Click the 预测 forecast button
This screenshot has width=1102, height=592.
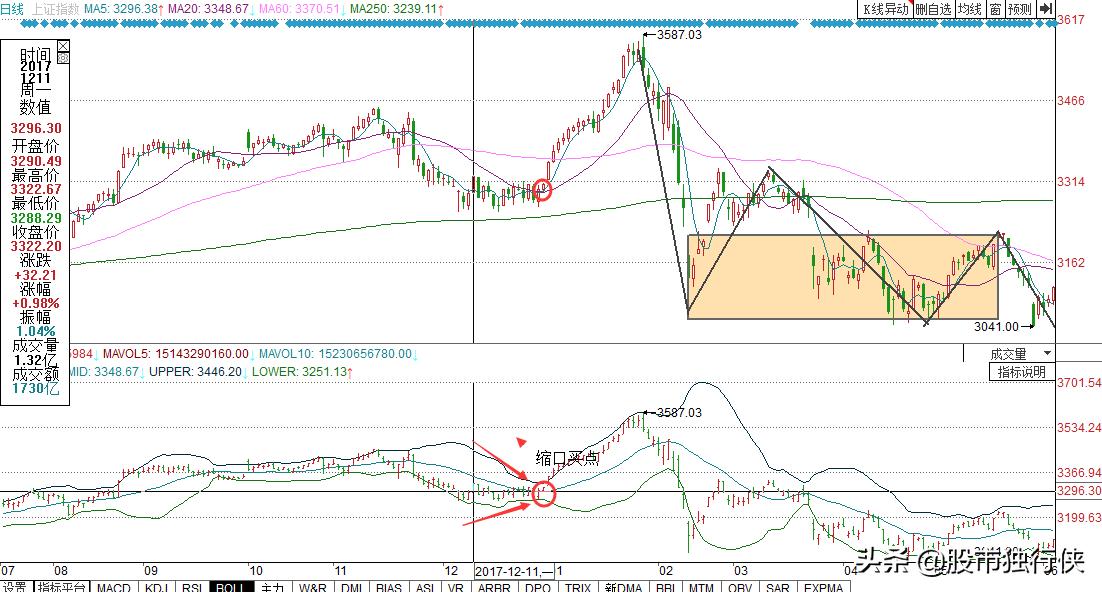pyautogui.click(x=1018, y=9)
